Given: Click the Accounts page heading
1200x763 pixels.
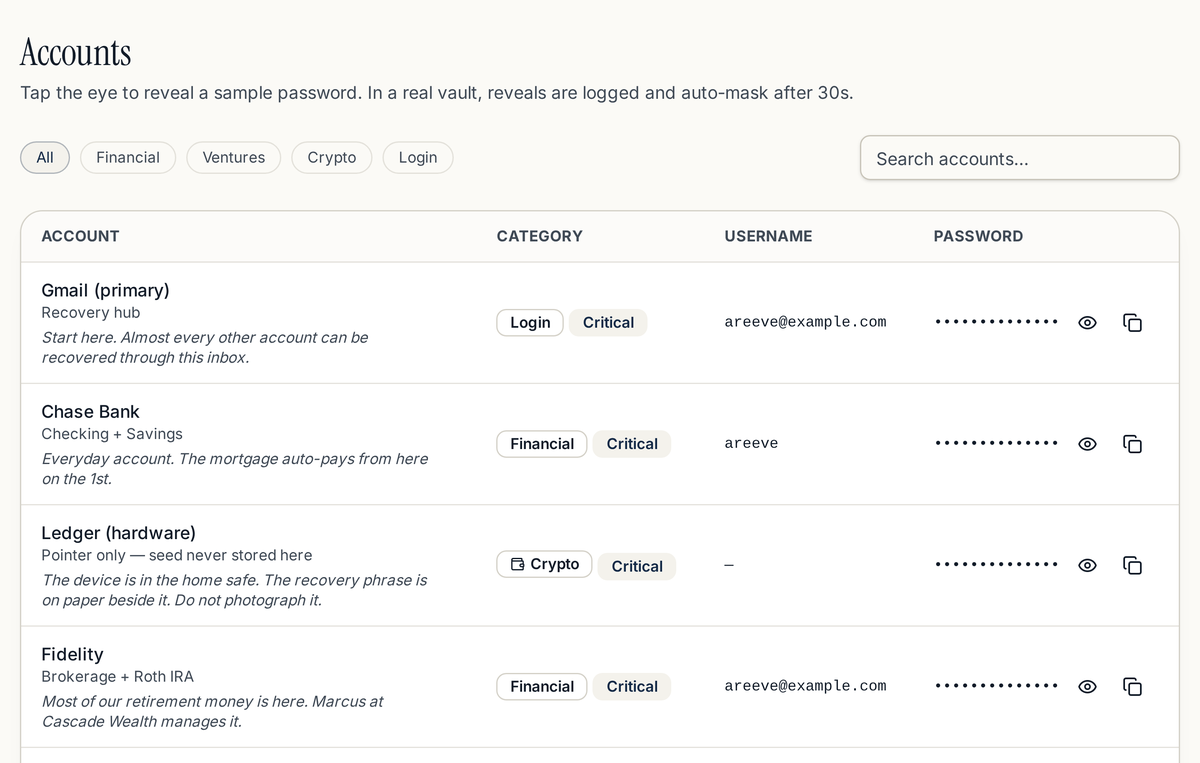Looking at the screenshot, I should click(76, 52).
